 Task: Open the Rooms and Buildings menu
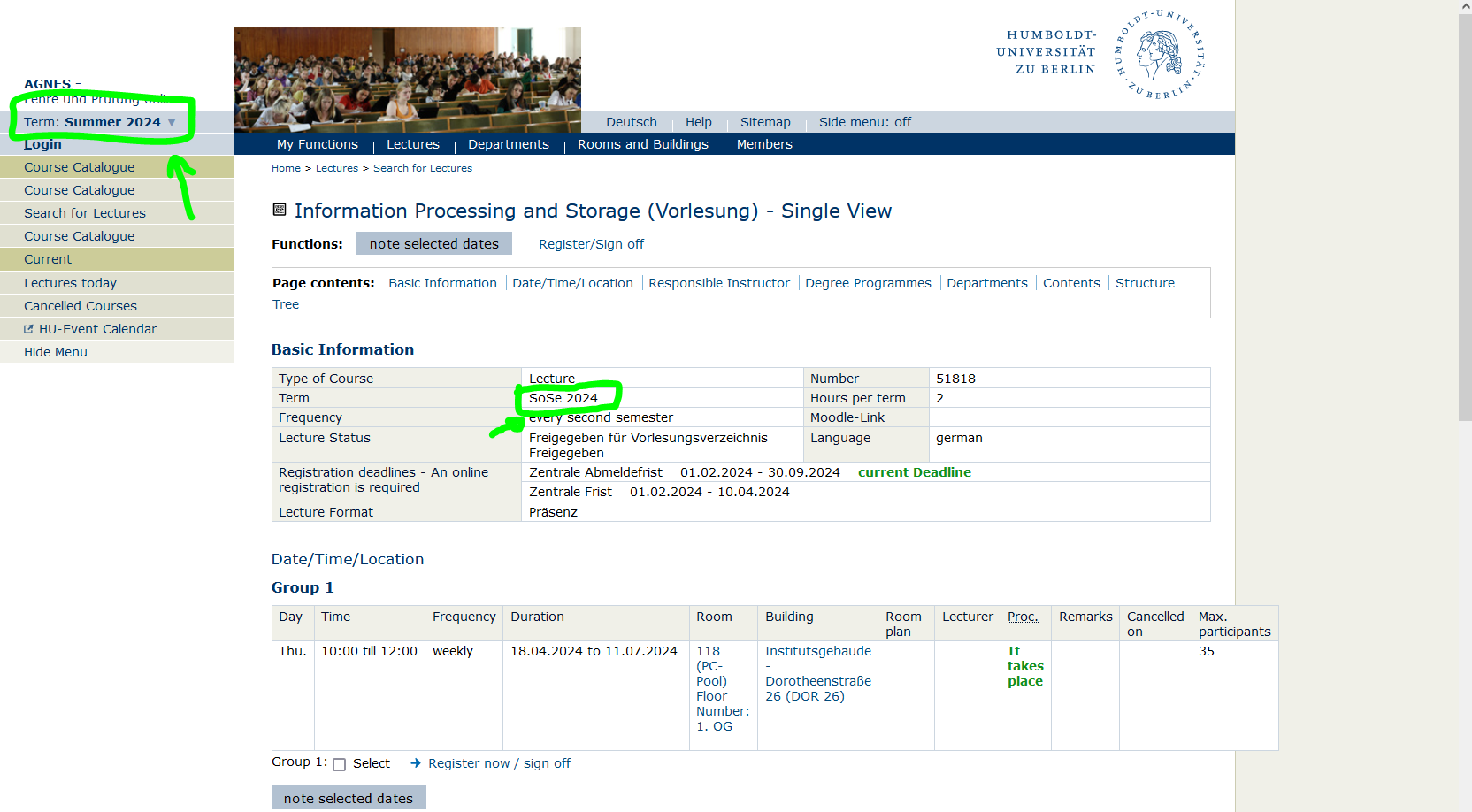[x=642, y=144]
